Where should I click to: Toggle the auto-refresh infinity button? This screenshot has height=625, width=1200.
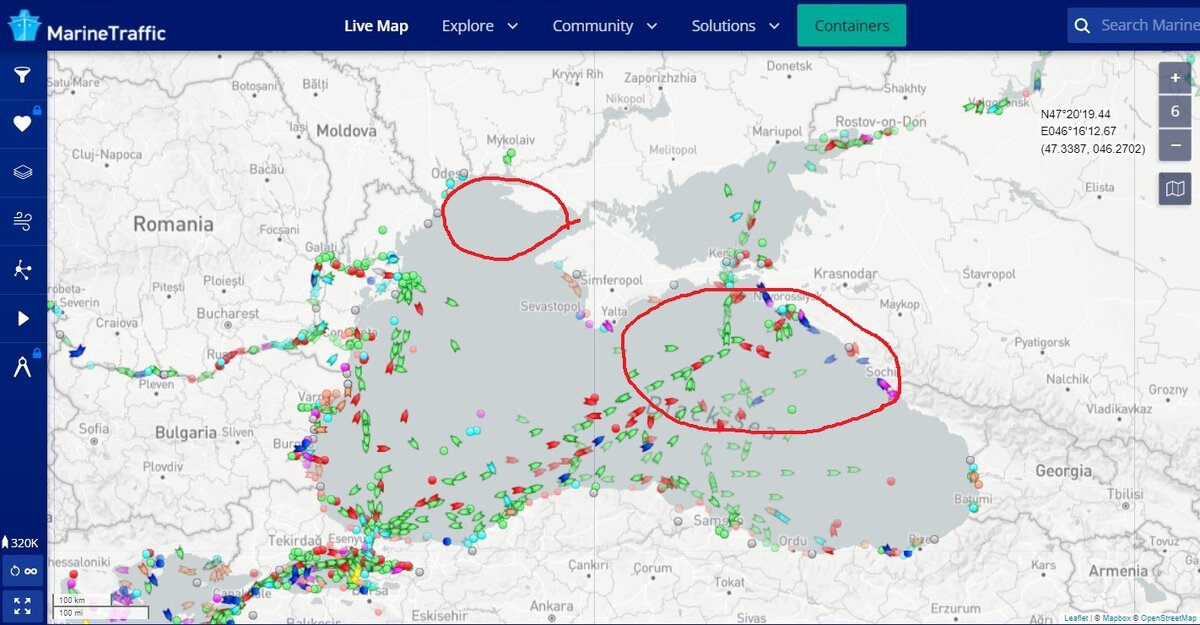tap(22, 571)
